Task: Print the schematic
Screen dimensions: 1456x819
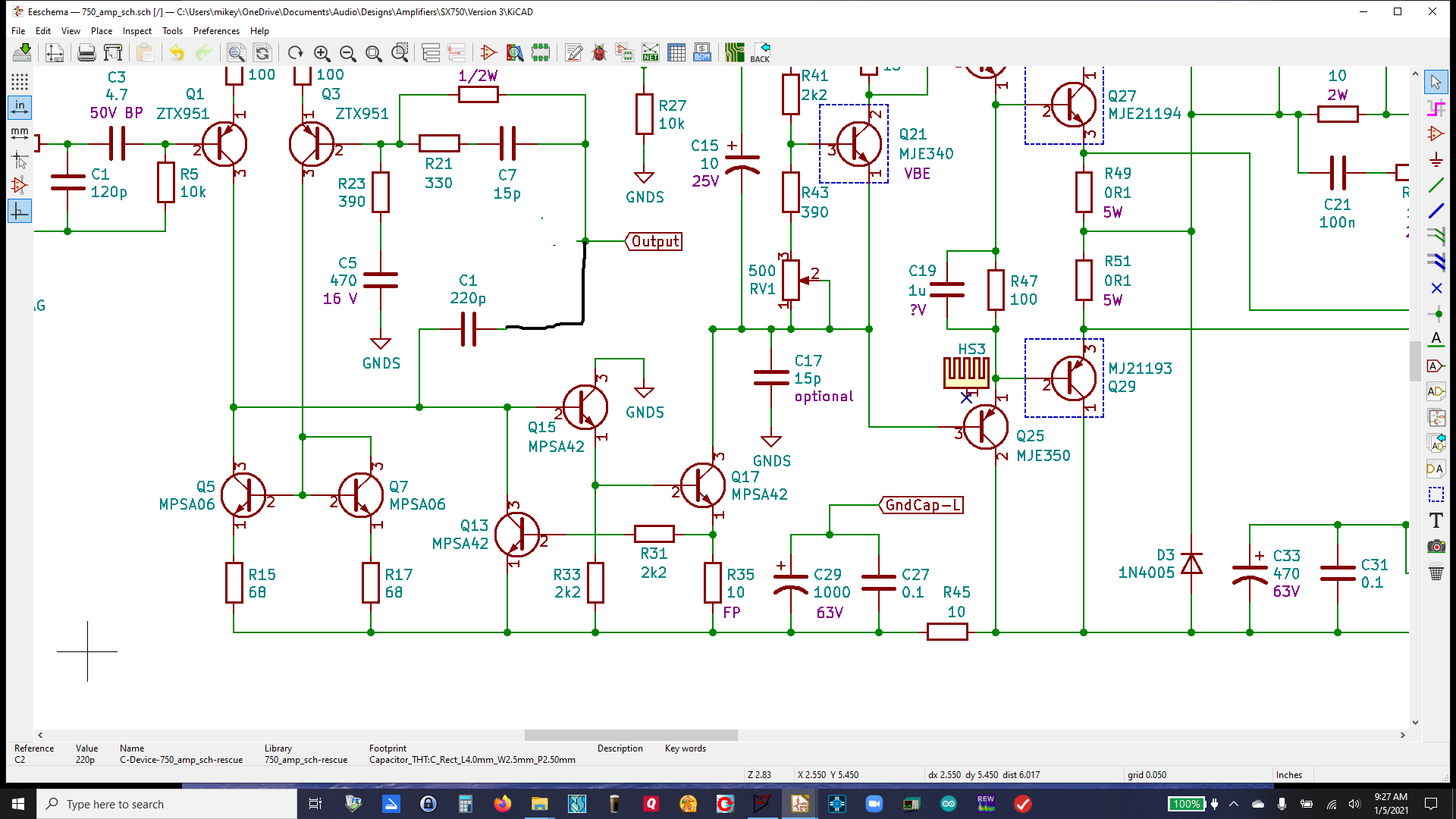Action: click(86, 52)
